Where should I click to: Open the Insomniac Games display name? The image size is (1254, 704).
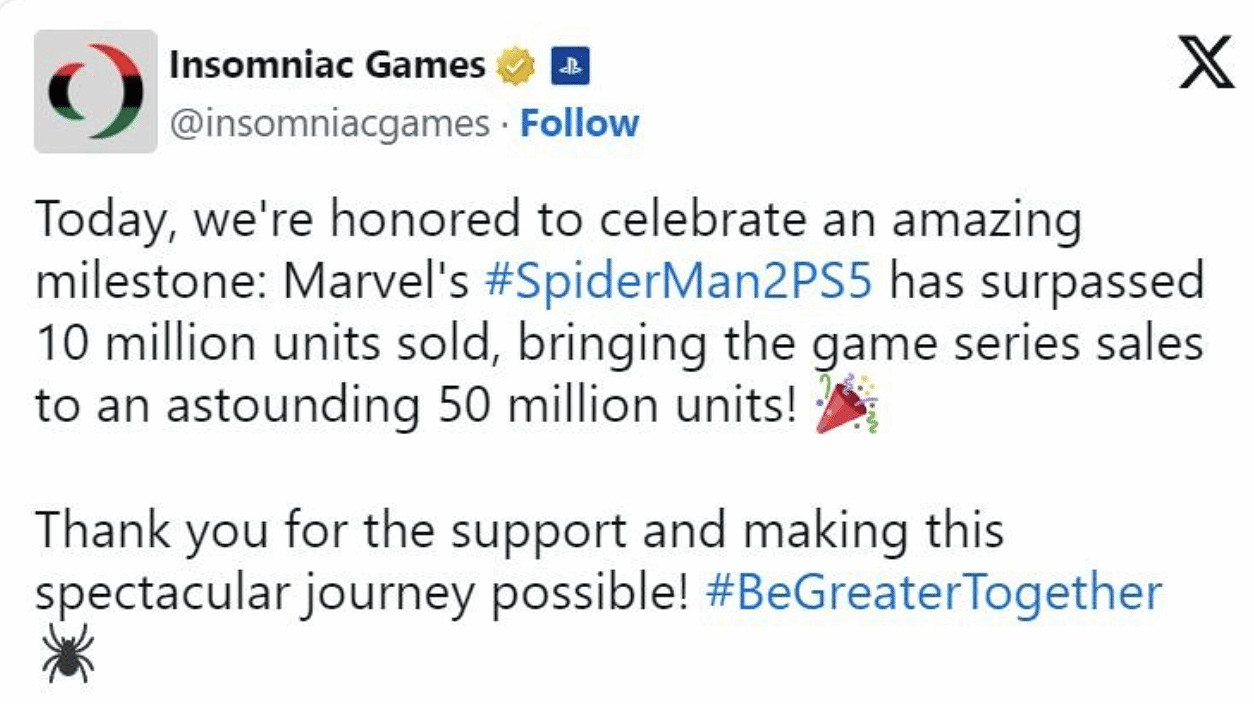[327, 66]
